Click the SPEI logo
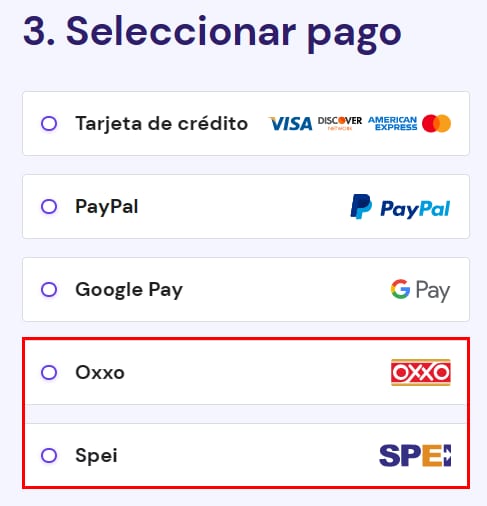Image resolution: width=487 pixels, height=506 pixels. pyautogui.click(x=415, y=455)
